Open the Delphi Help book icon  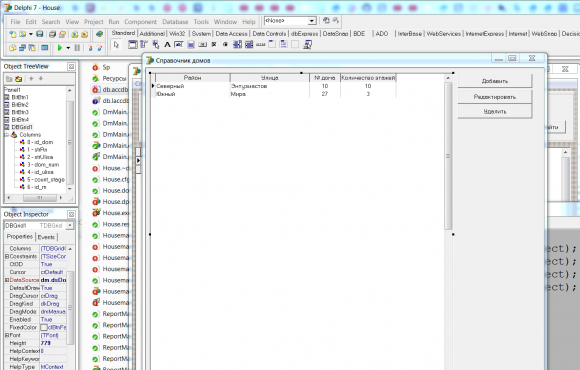pyautogui.click(x=99, y=34)
